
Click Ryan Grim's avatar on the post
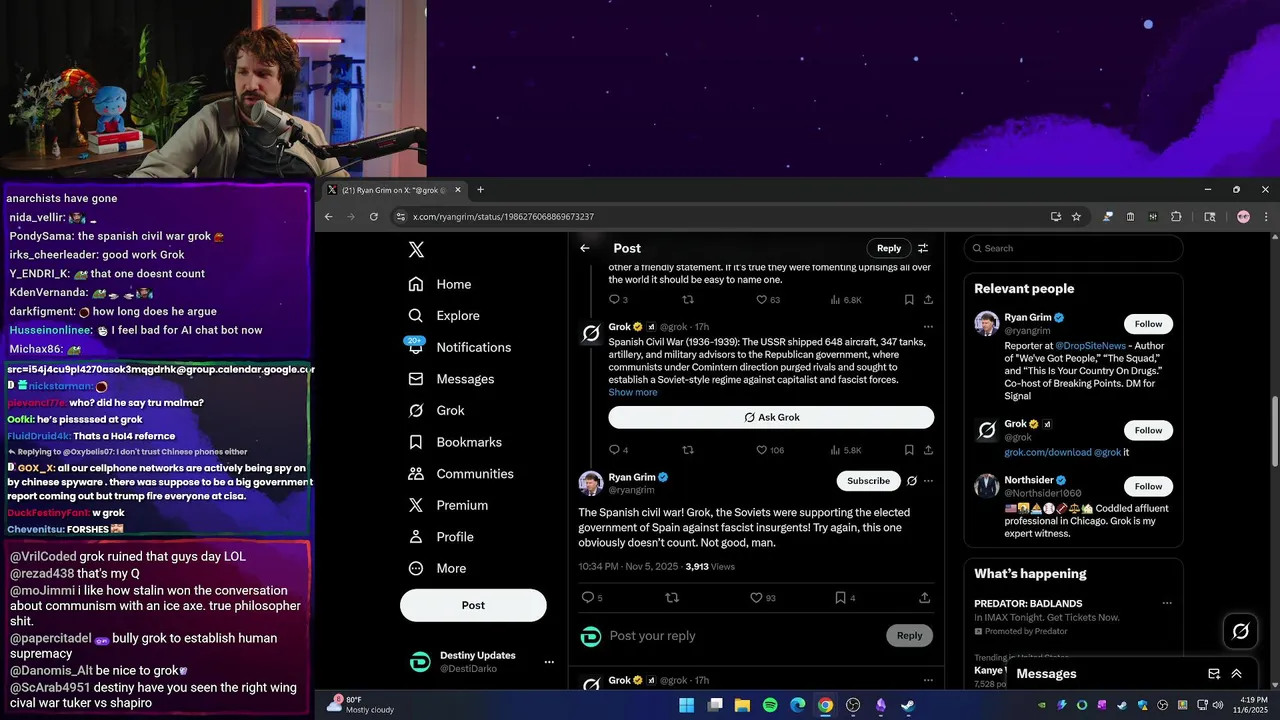[x=591, y=483]
